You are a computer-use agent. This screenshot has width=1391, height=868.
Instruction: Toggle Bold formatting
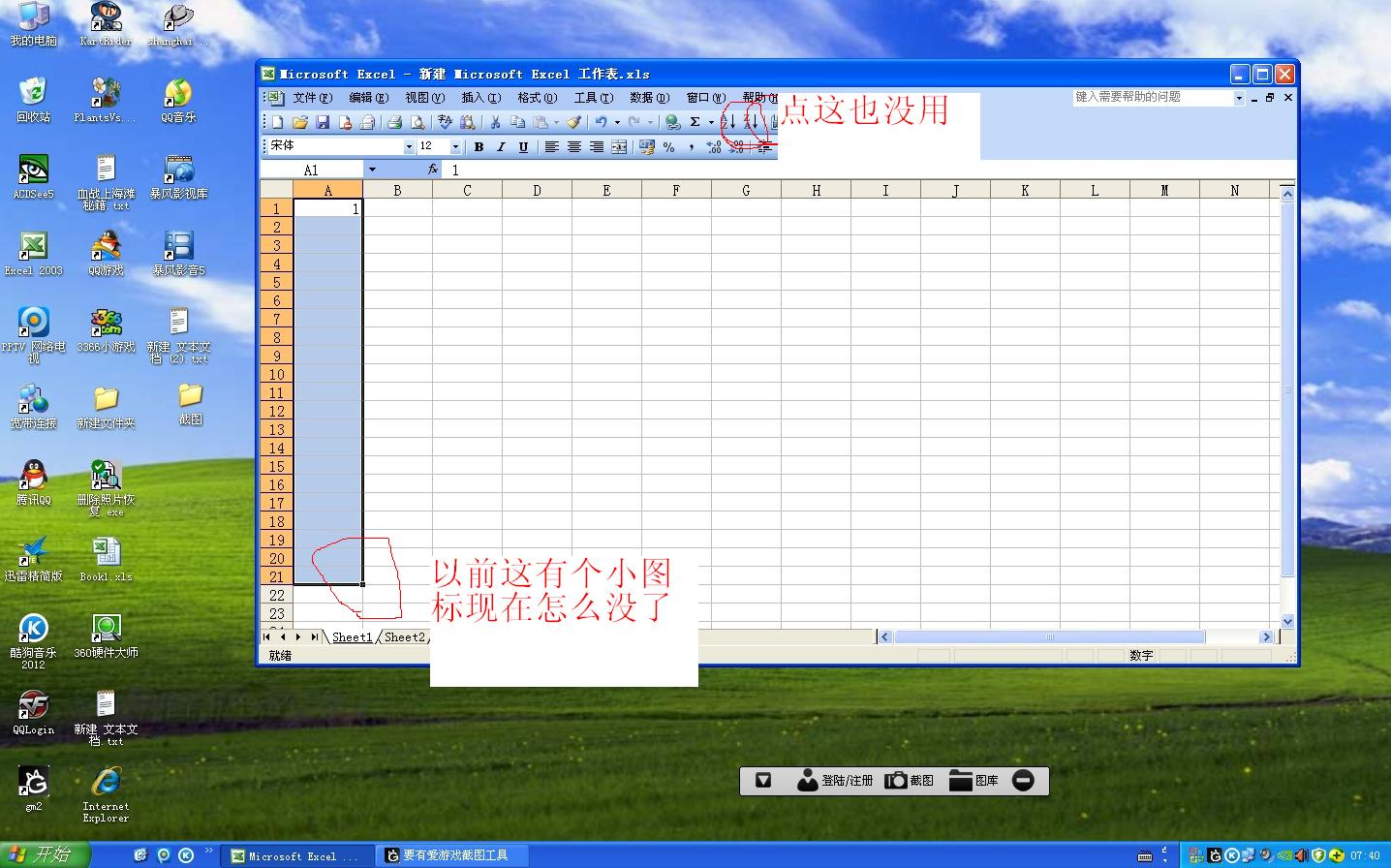pos(479,146)
